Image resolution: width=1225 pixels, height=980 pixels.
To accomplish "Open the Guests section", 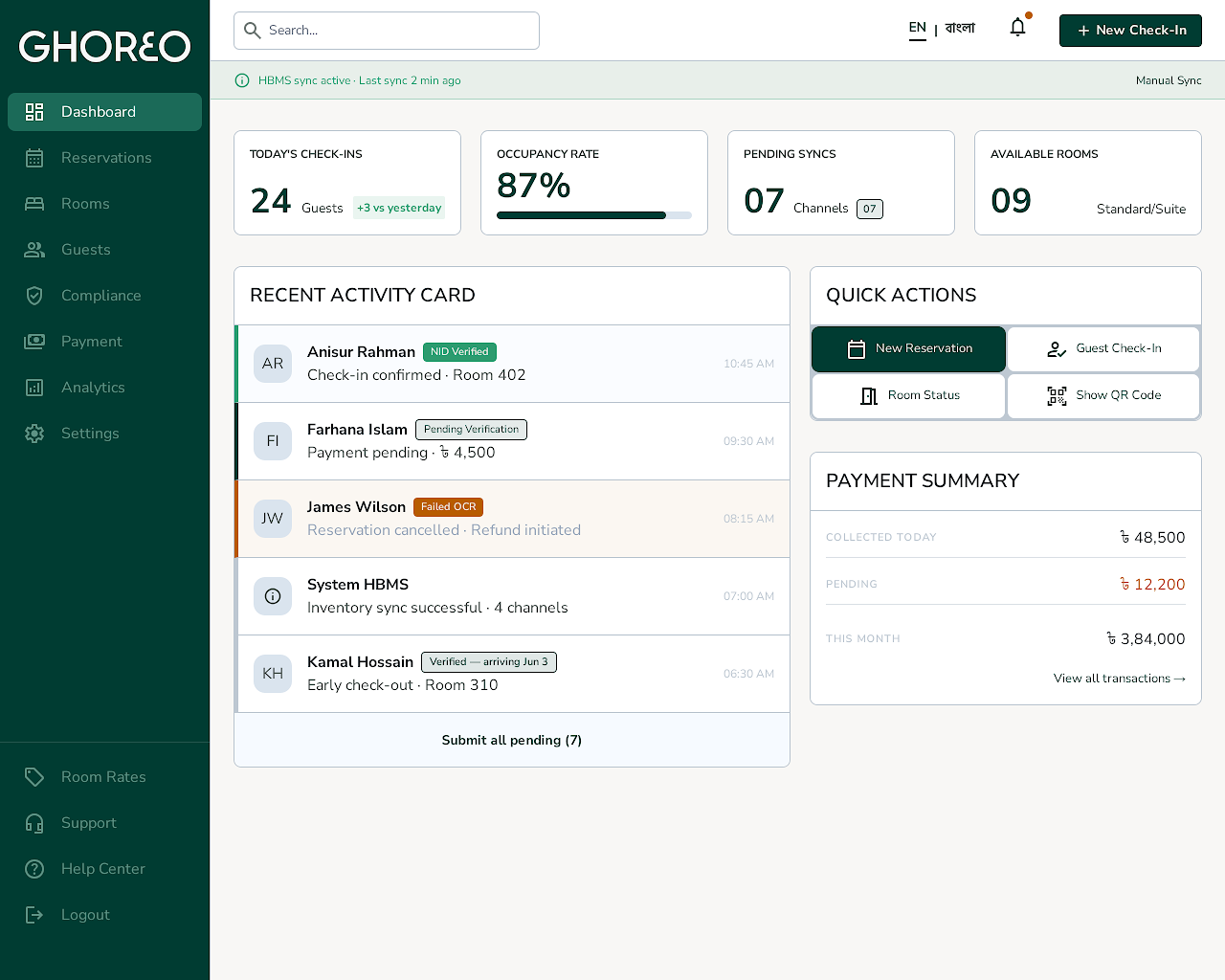I will [x=105, y=250].
